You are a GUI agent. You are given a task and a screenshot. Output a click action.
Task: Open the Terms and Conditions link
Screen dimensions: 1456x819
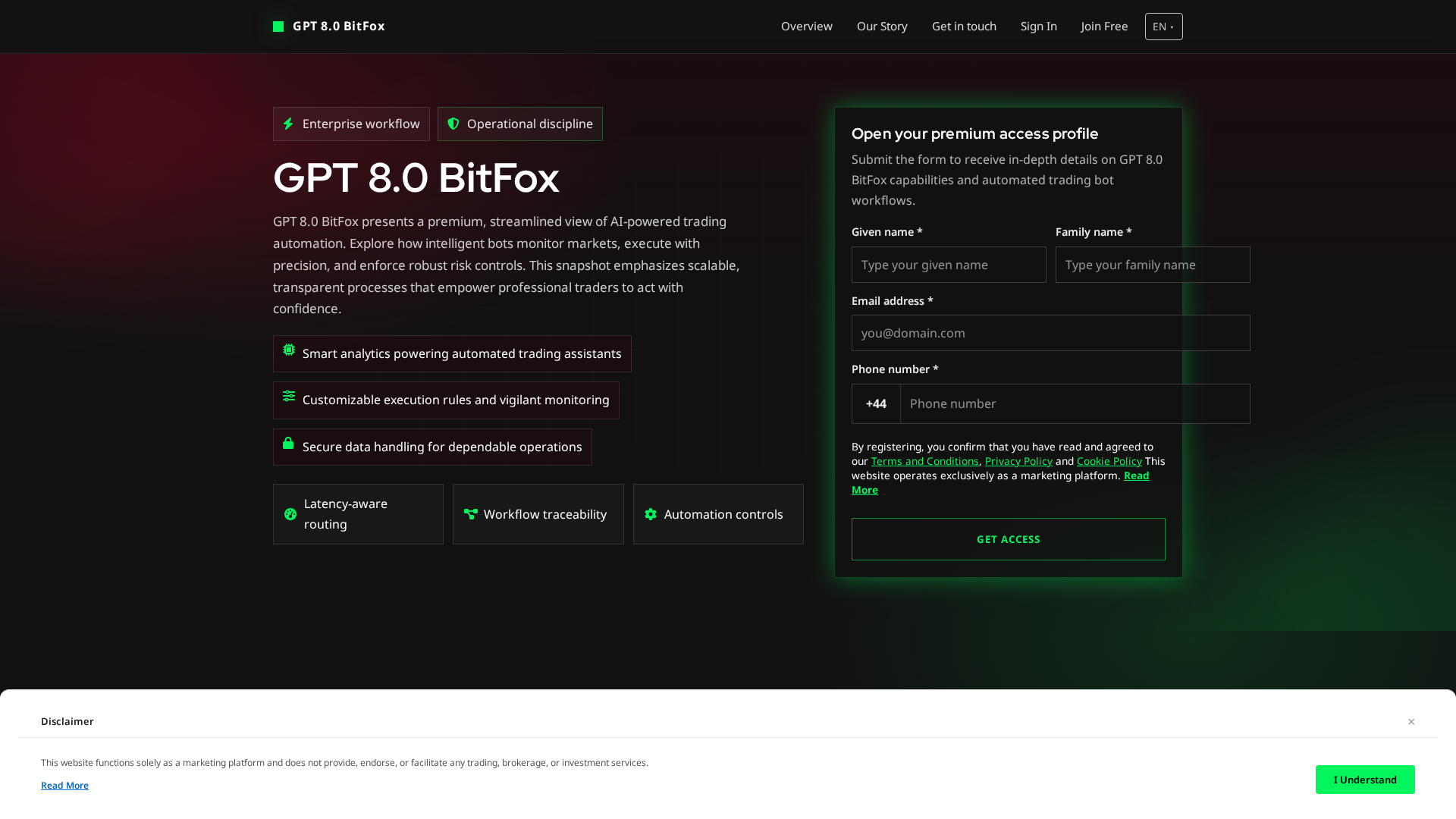[x=924, y=460]
